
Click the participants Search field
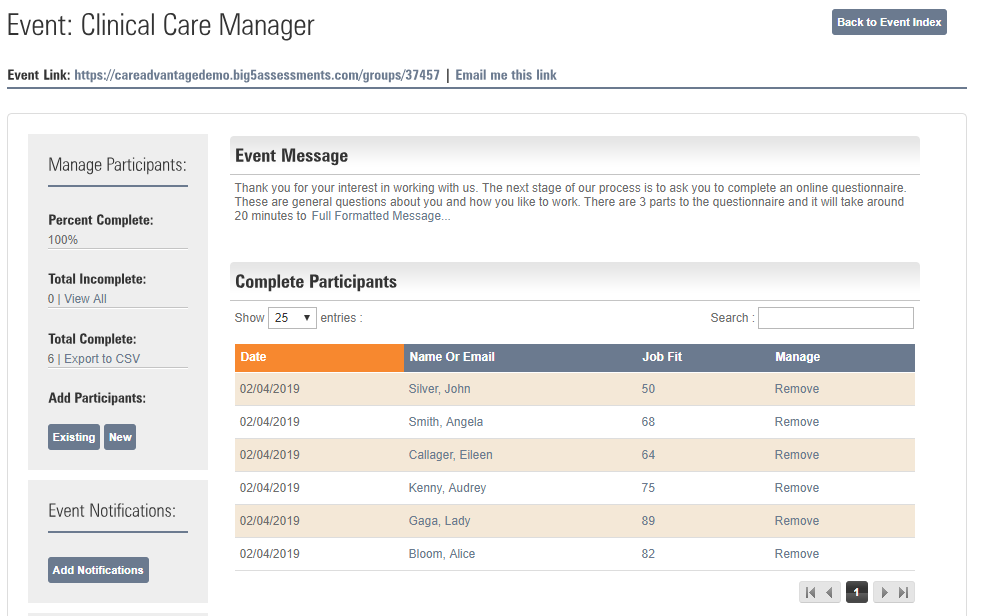coord(836,318)
